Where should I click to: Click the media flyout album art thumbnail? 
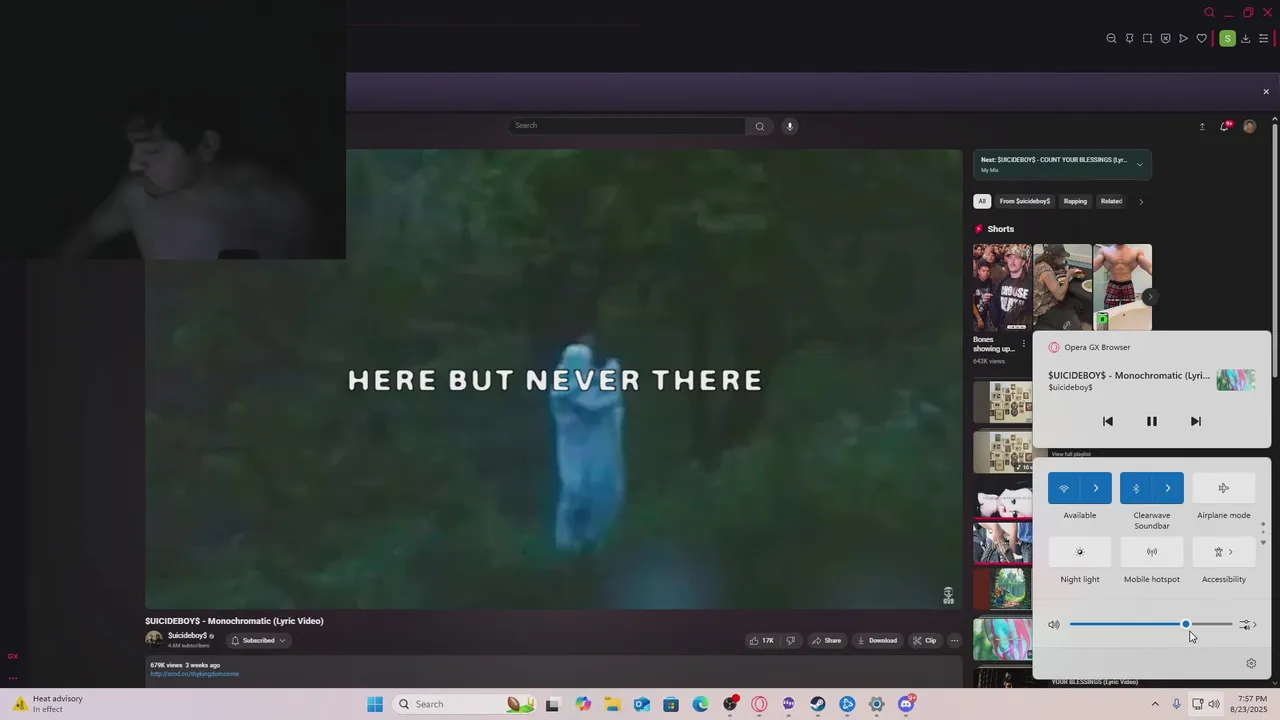[x=1235, y=380]
